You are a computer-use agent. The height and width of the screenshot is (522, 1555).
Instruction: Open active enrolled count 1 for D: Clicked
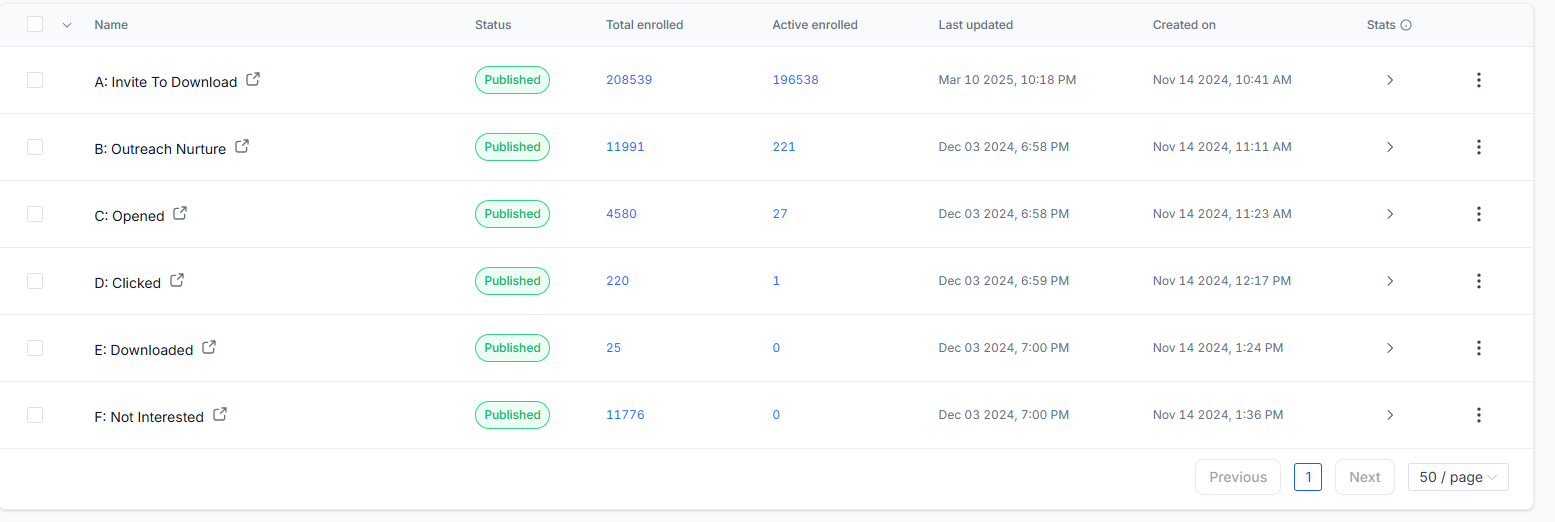click(x=776, y=281)
